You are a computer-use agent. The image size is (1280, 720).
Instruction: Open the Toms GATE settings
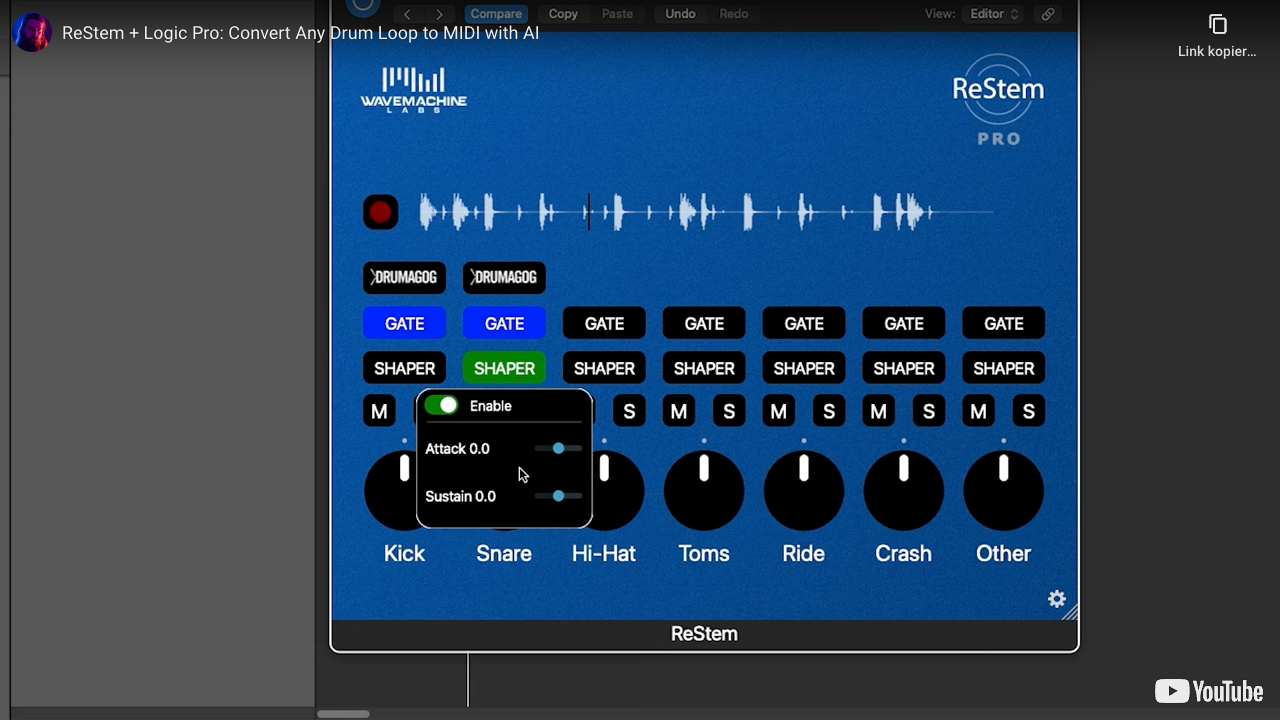[704, 323]
